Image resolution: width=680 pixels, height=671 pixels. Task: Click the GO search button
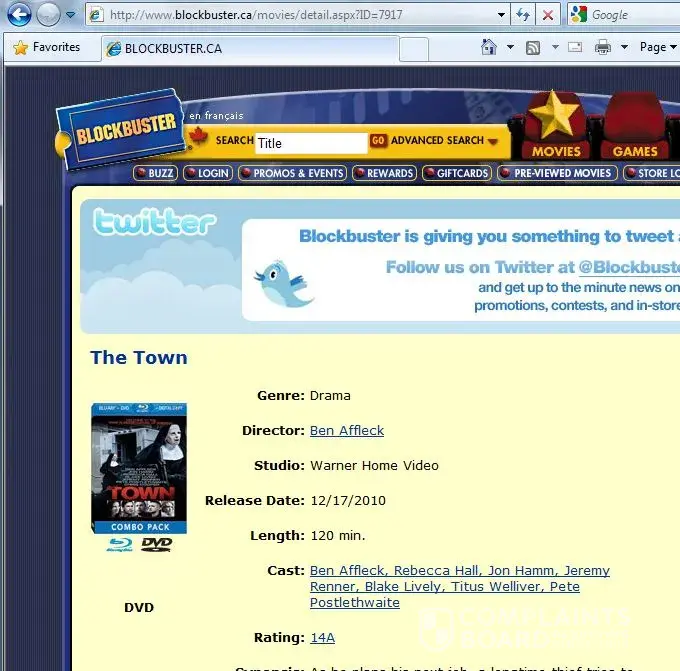(x=378, y=141)
